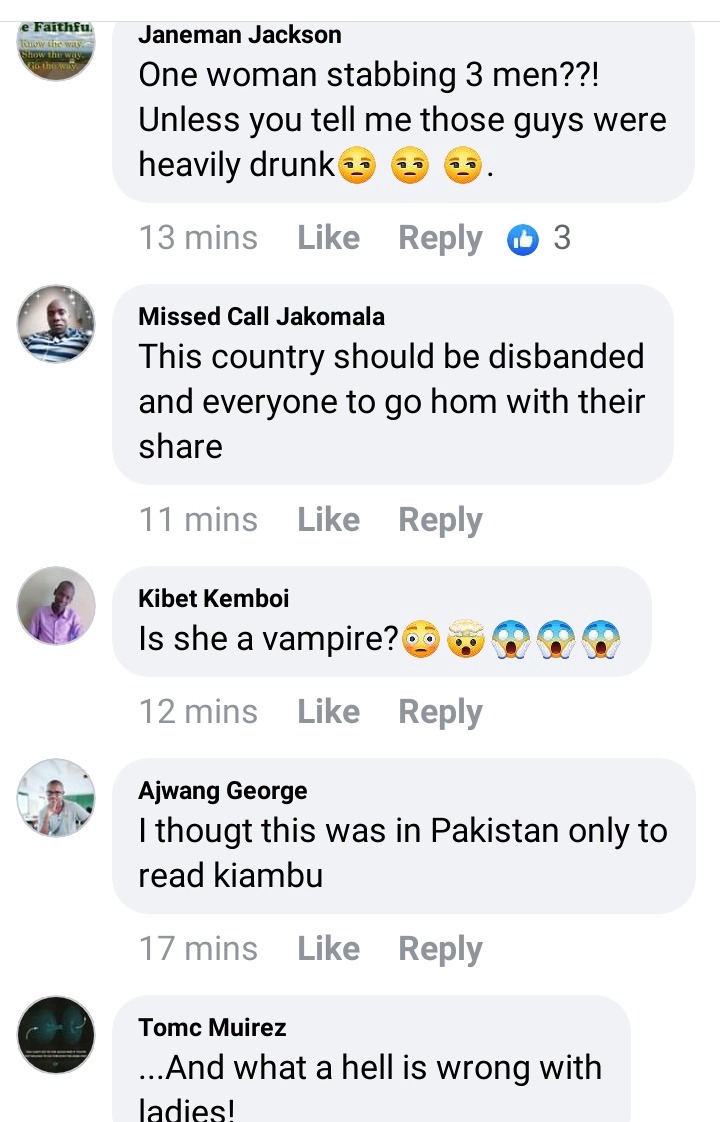The width and height of the screenshot is (720, 1122).
Task: Reply to Ajwang George's comment
Action: 440,949
